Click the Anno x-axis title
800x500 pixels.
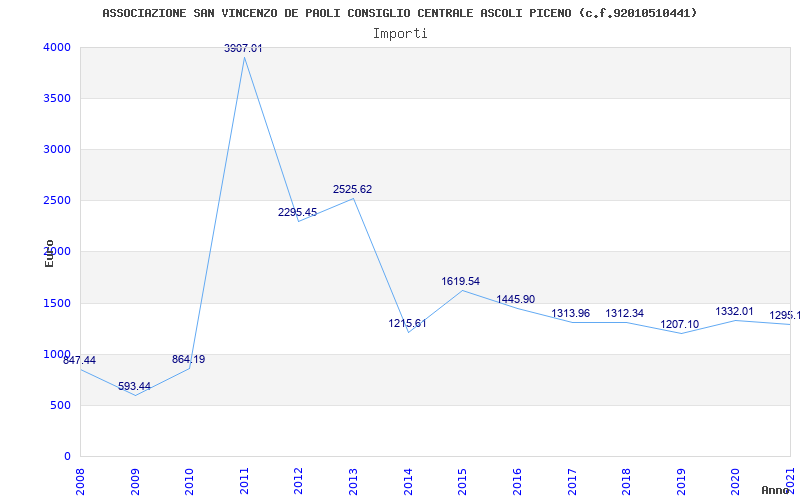point(775,490)
